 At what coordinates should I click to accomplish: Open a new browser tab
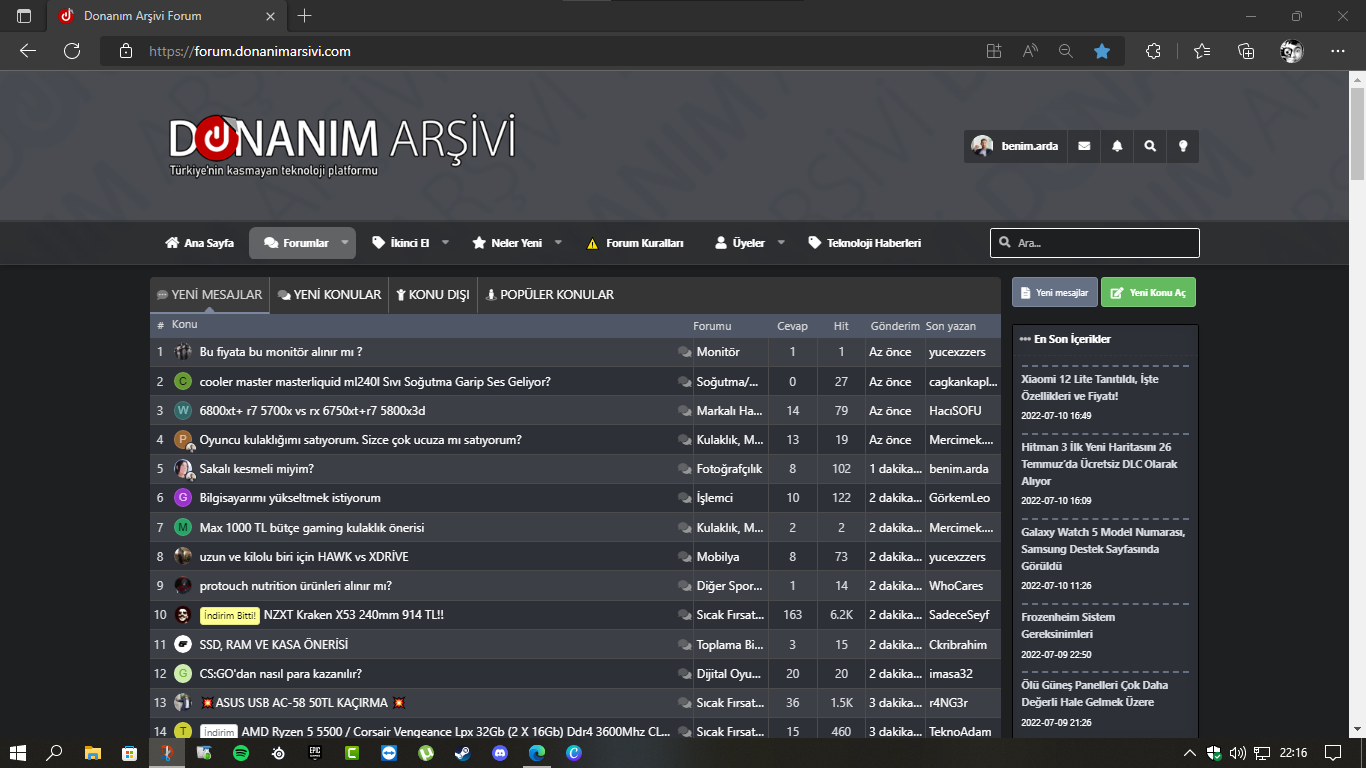tap(305, 16)
